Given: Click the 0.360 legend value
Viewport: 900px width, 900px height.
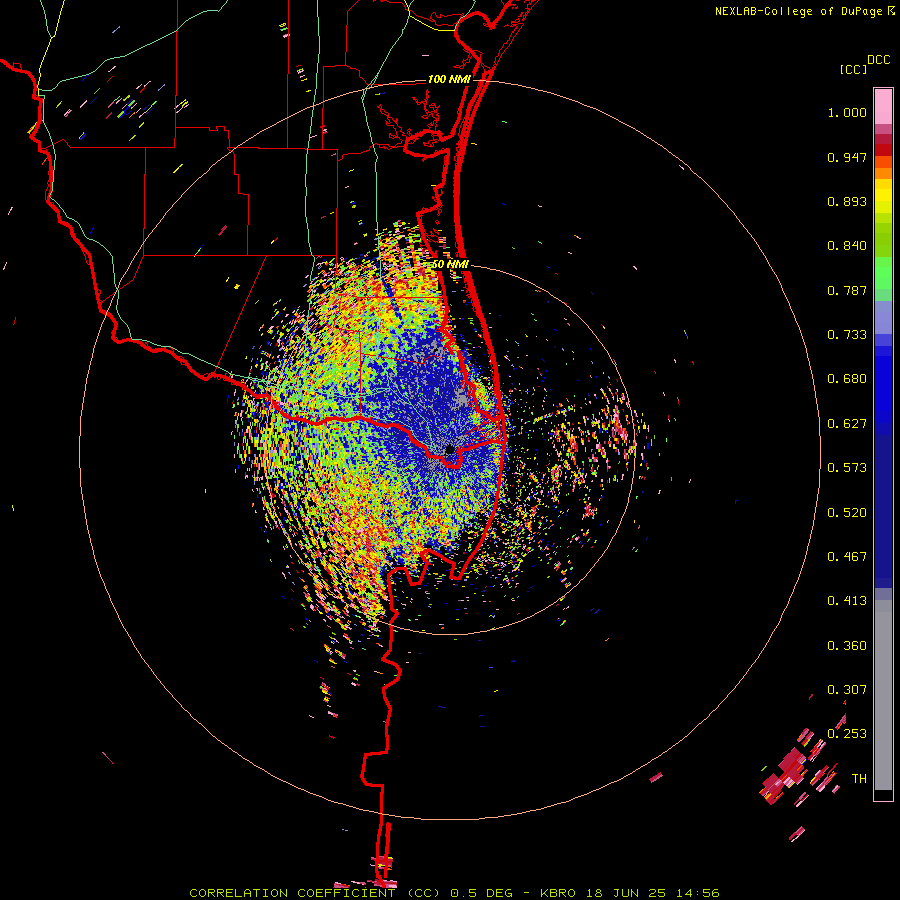Looking at the screenshot, I should pyautogui.click(x=847, y=646).
